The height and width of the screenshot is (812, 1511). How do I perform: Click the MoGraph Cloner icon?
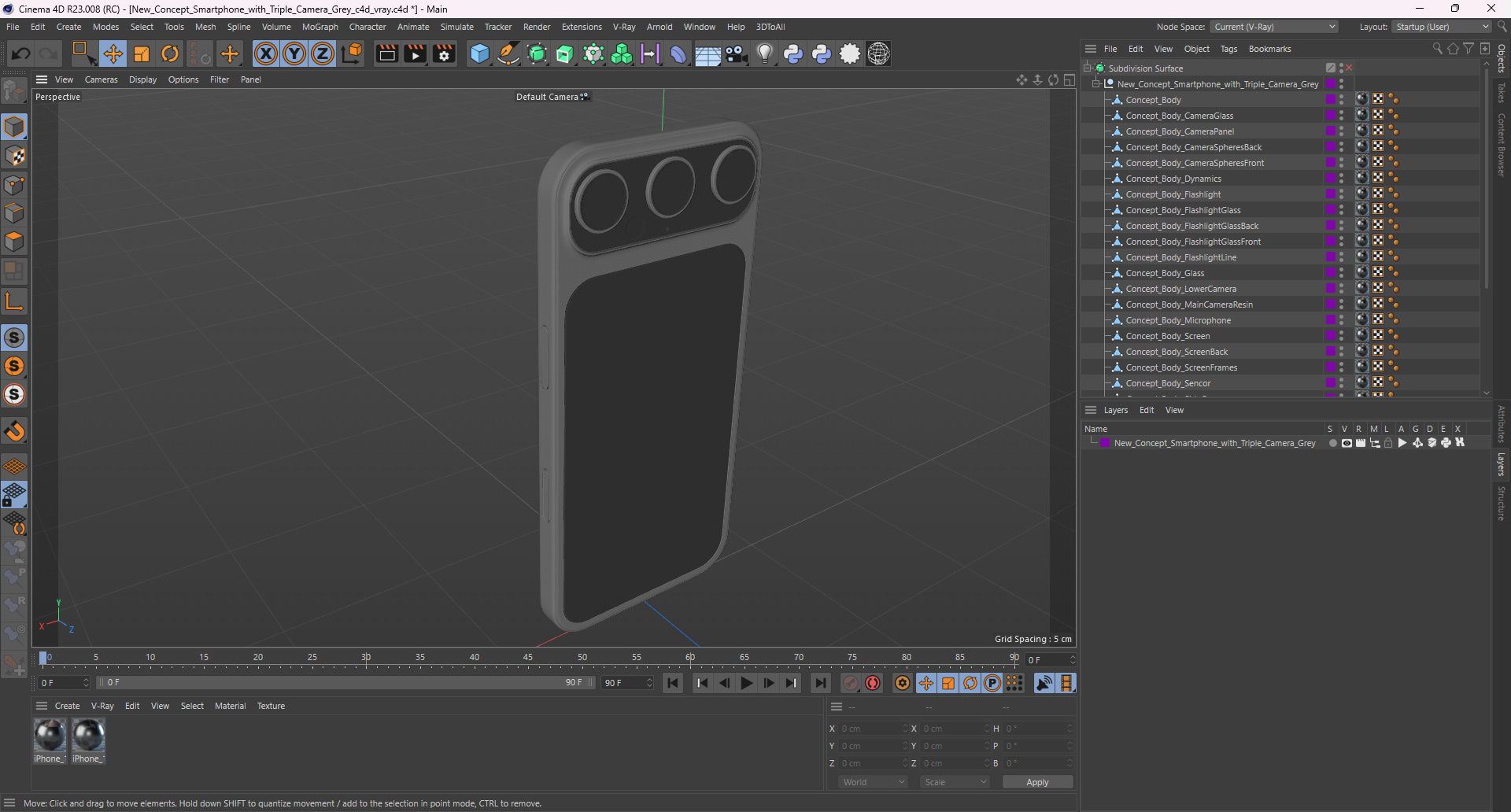[622, 54]
